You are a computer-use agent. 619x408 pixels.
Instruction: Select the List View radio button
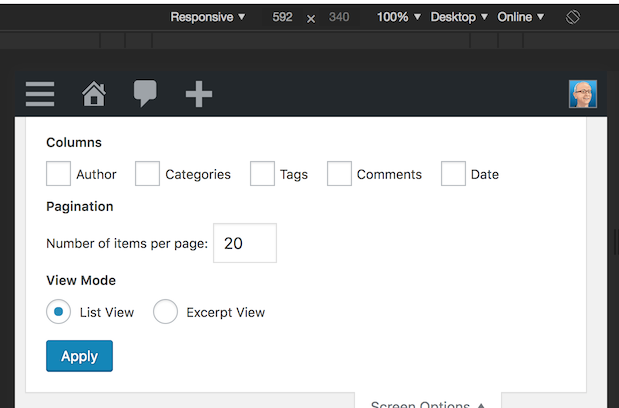[58, 312]
